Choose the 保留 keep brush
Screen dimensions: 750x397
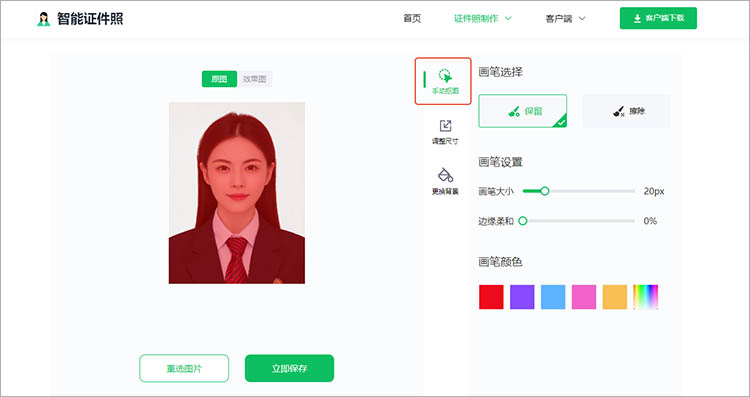point(523,111)
